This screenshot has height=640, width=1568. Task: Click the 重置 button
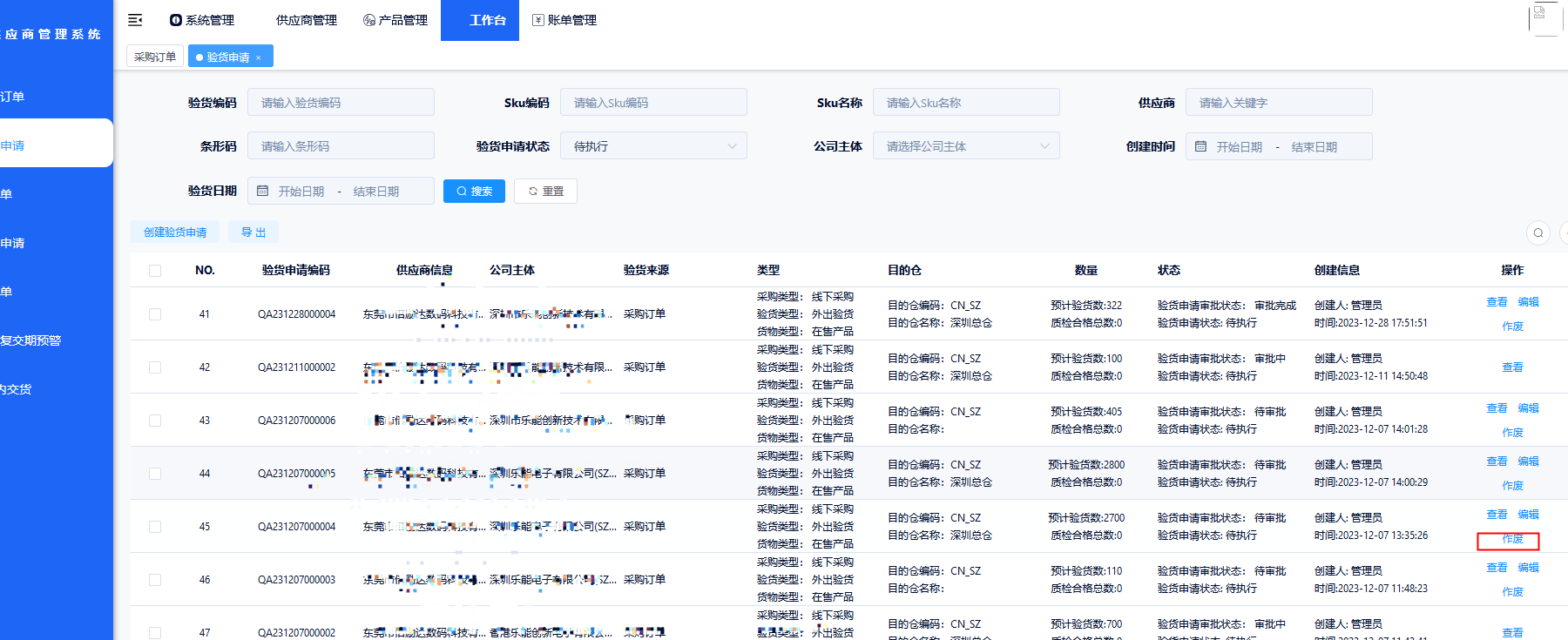click(545, 191)
